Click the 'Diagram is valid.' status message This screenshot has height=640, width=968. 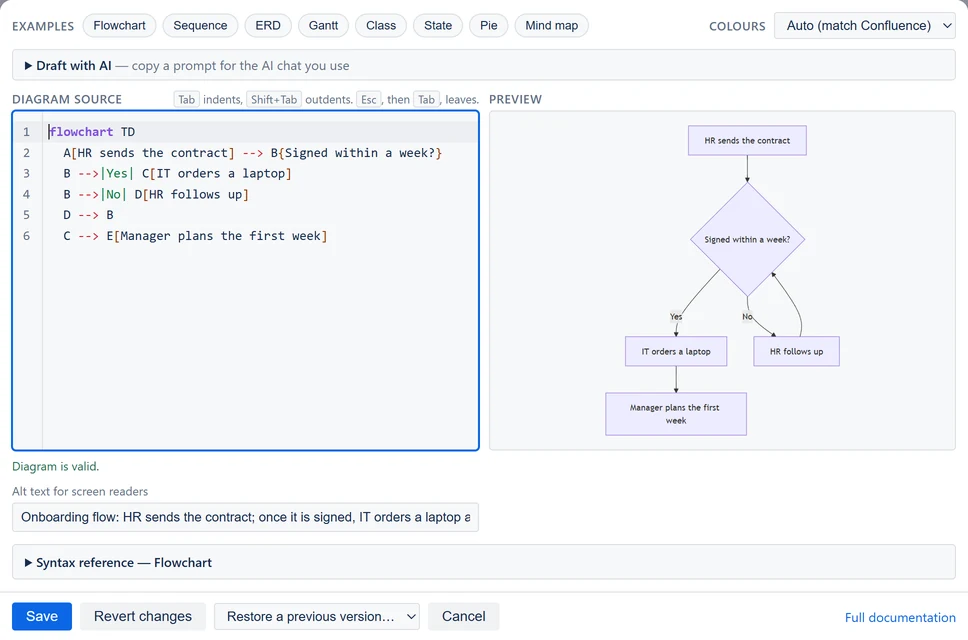point(56,467)
